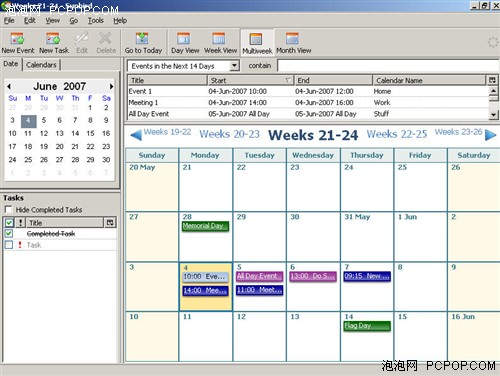Select the All Day Event on June 5
The image size is (500, 376).
[x=259, y=276]
